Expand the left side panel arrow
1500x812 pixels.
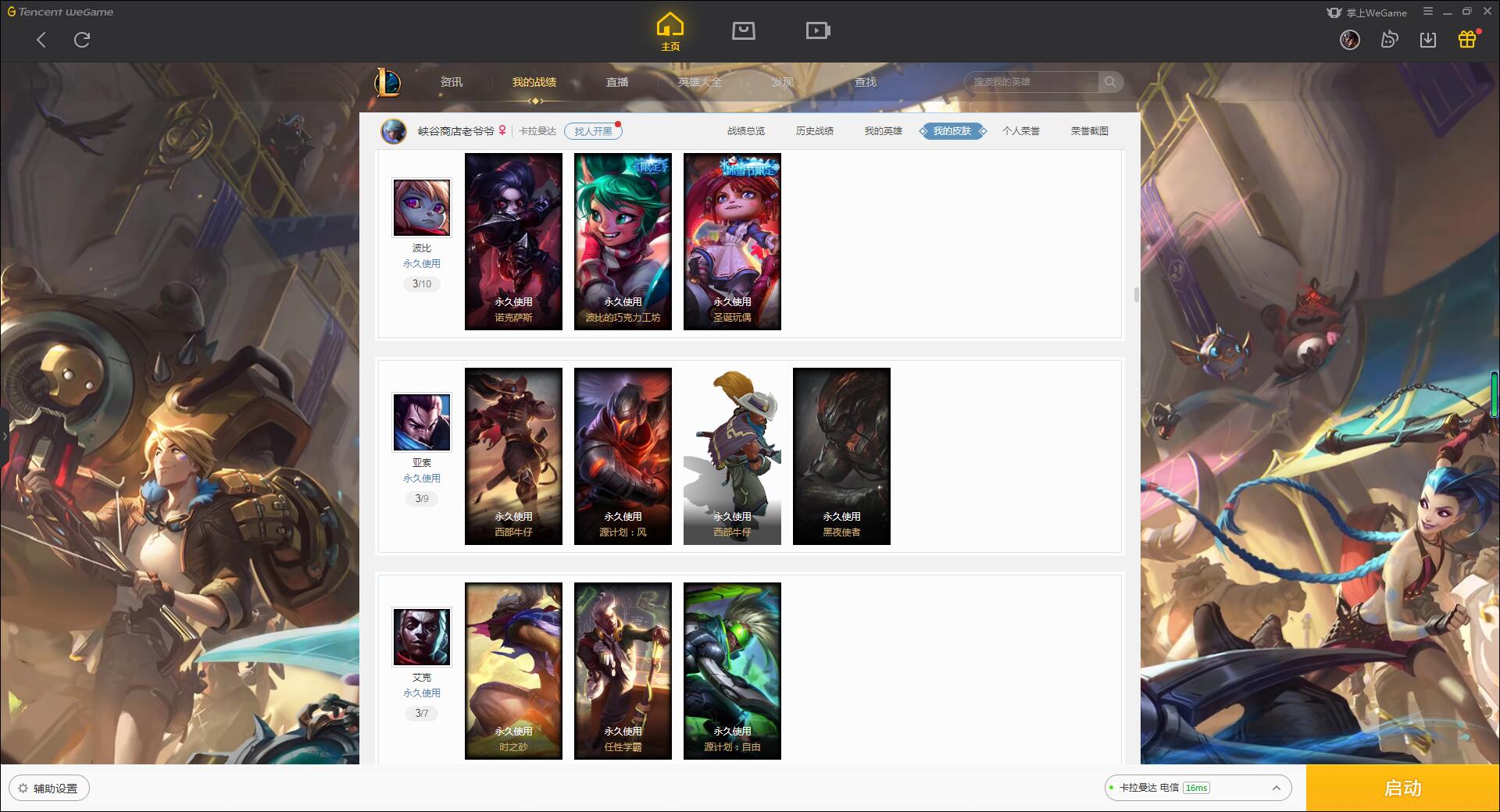[x=4, y=436]
